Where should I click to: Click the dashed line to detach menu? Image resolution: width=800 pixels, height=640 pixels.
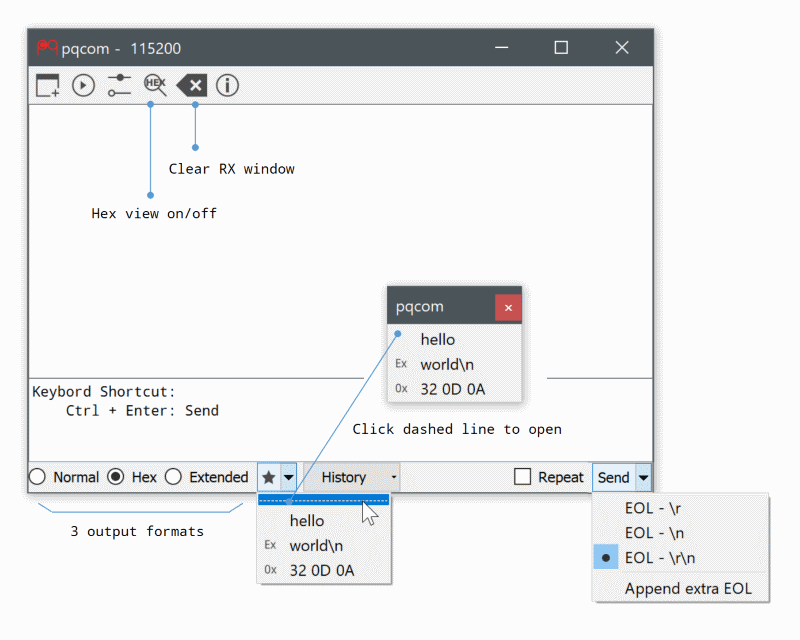click(x=324, y=500)
